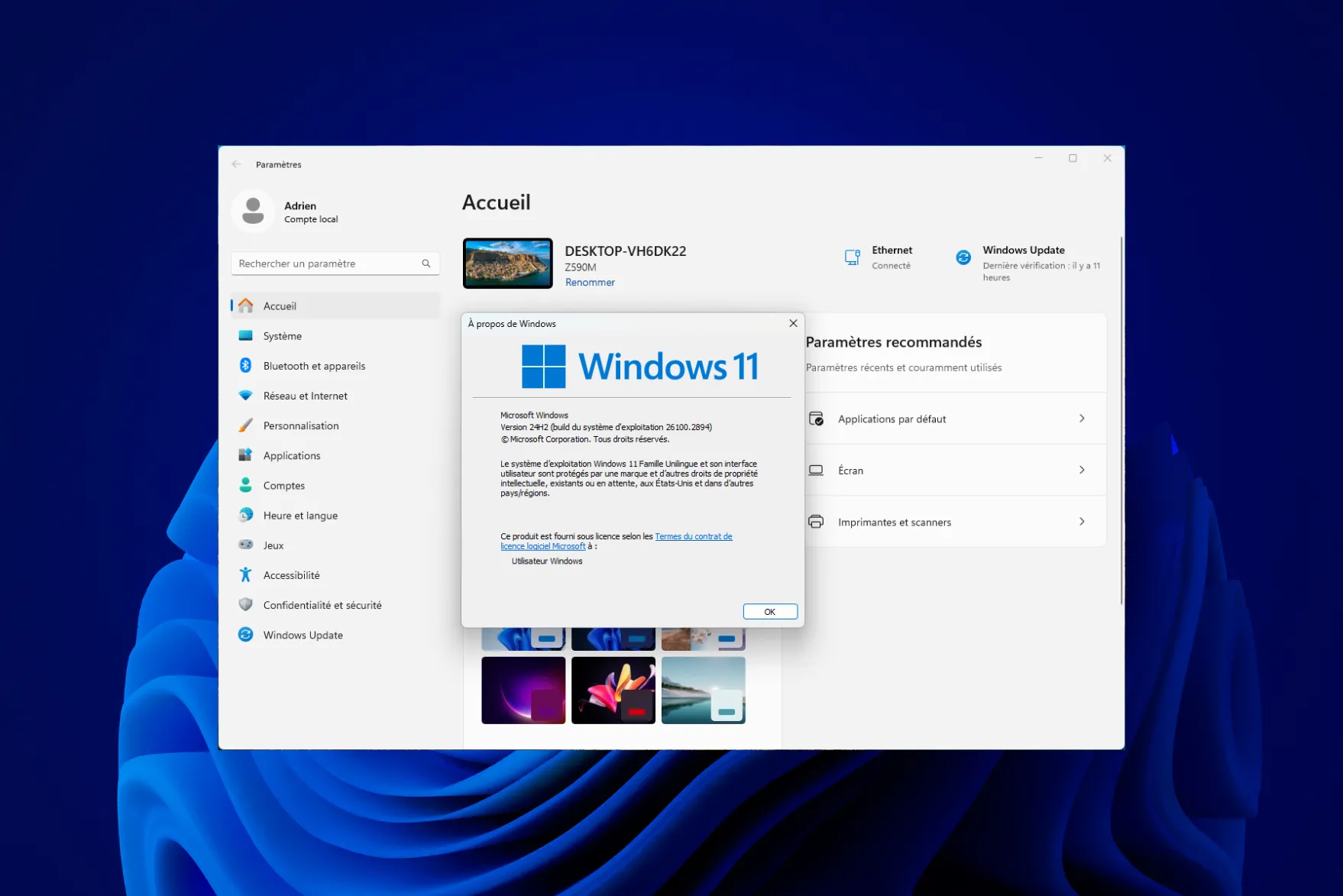Click the Applications grid icon in sidebar
The width and height of the screenshot is (1343, 896).
pyautogui.click(x=245, y=454)
